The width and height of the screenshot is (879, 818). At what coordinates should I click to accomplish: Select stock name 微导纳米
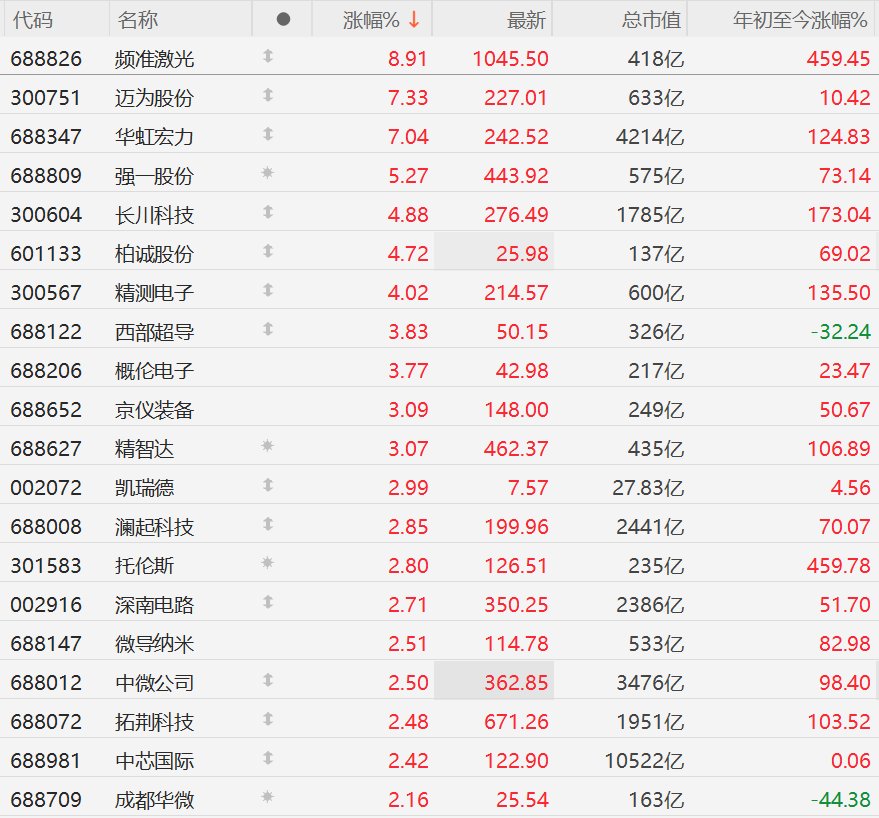click(x=155, y=644)
